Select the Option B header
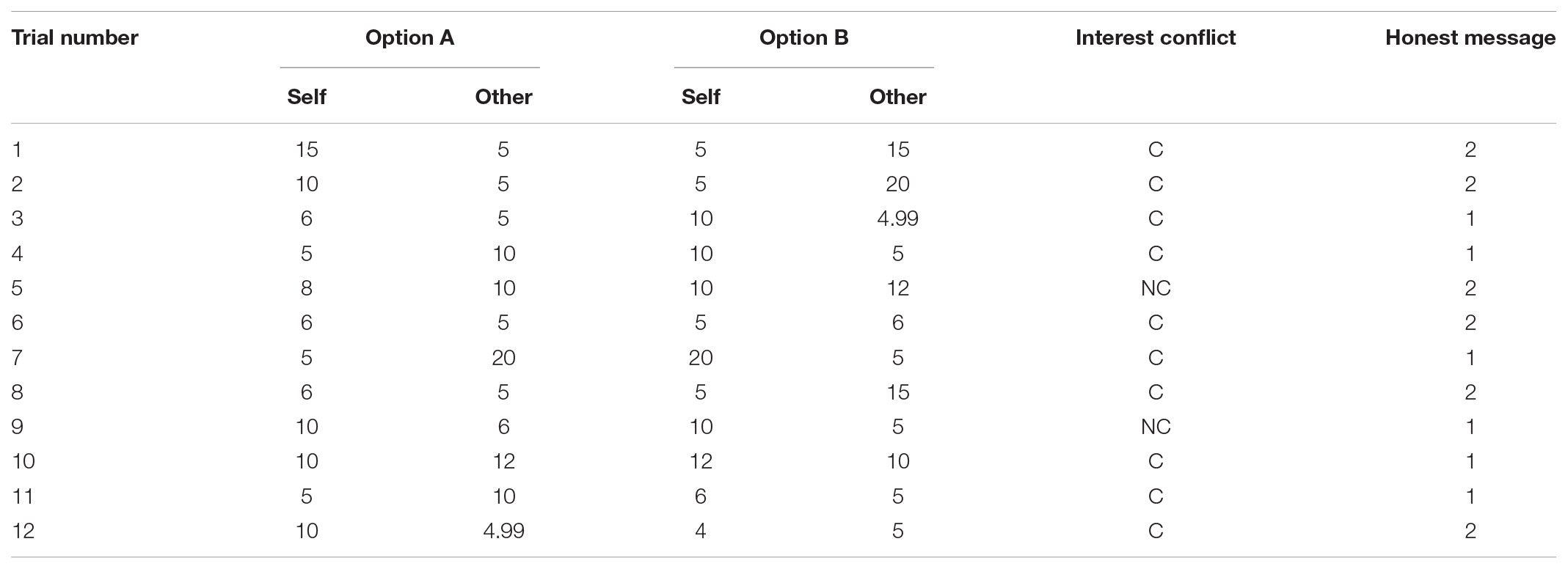This screenshot has height=569, width=1568. [803, 38]
